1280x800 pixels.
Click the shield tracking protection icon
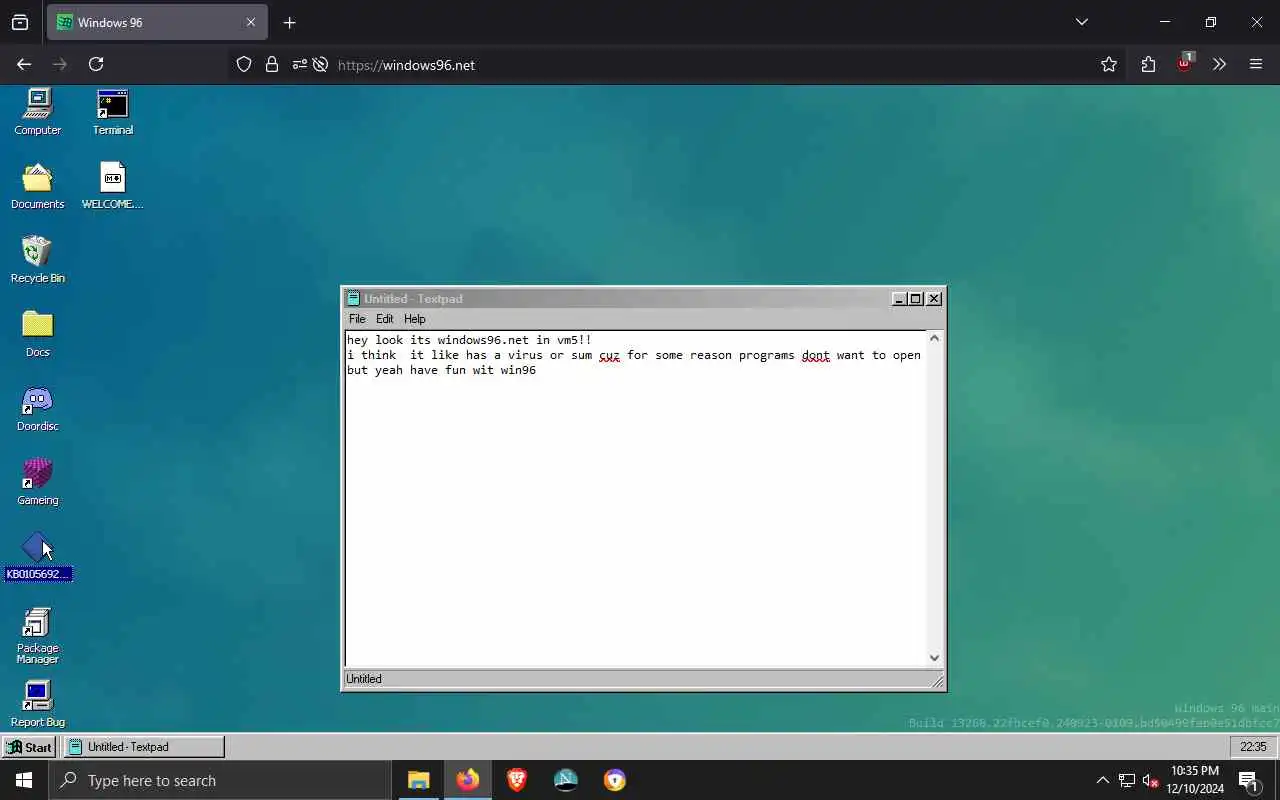244,64
